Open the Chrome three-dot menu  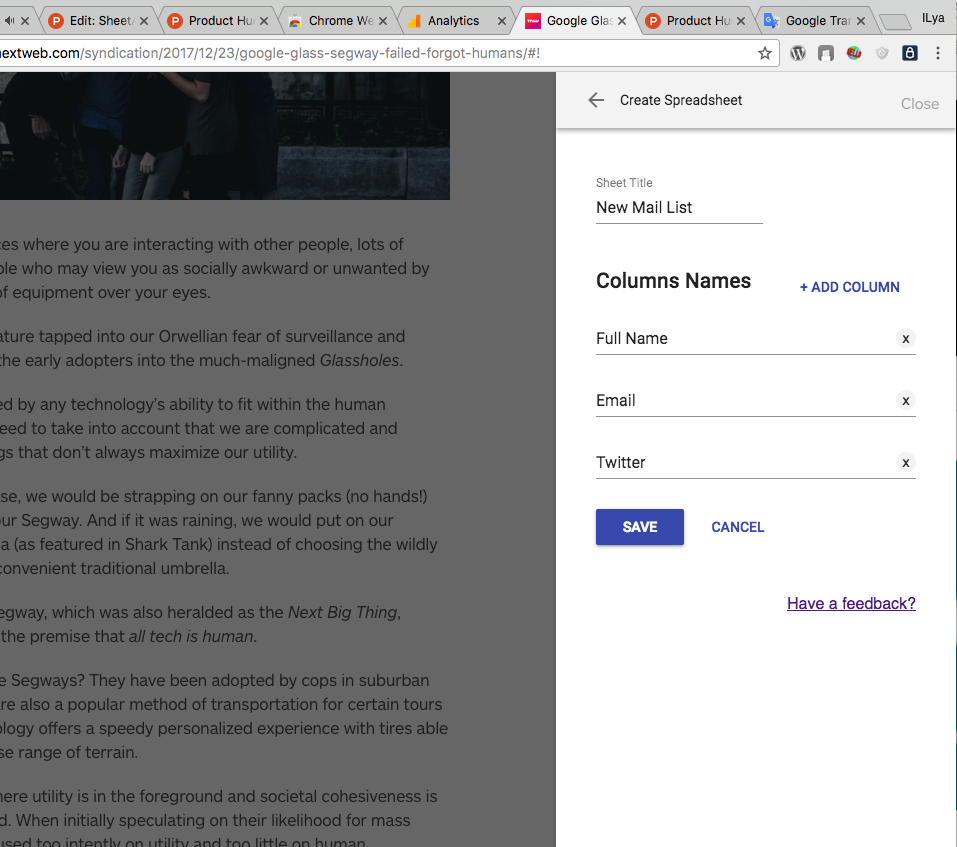pos(938,53)
